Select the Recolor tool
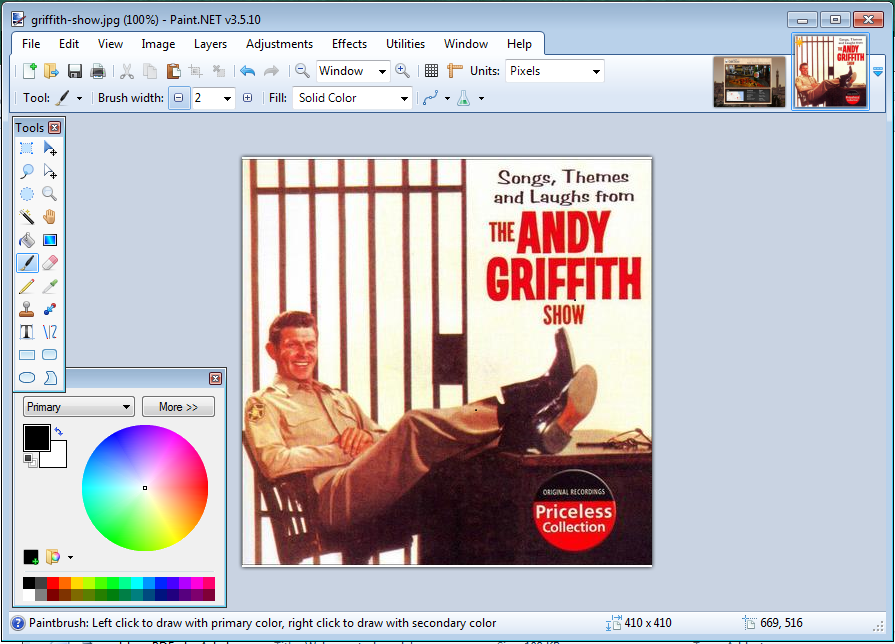This screenshot has width=895, height=644. [50, 309]
